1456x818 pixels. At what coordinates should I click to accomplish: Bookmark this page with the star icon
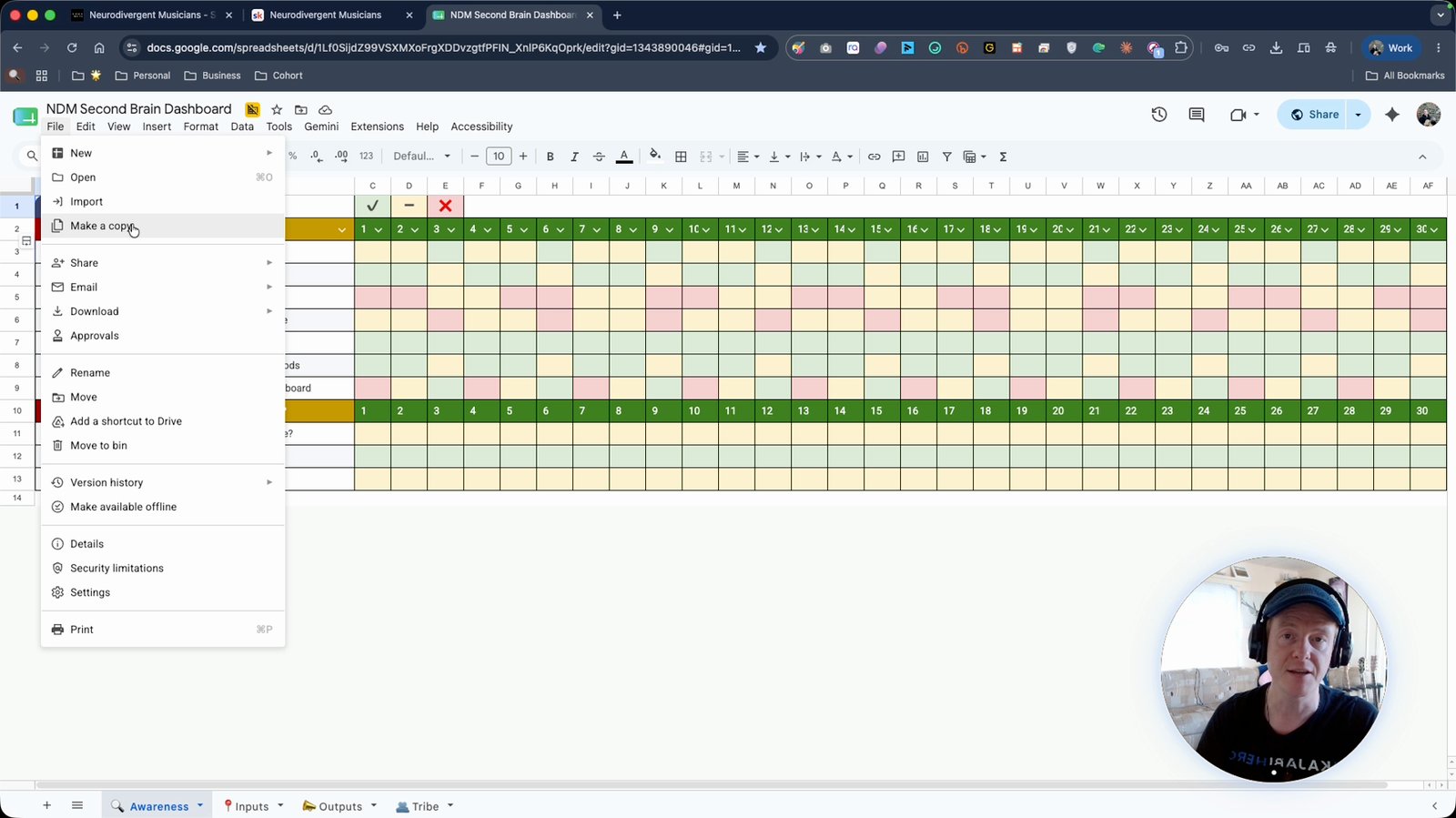coord(761,47)
